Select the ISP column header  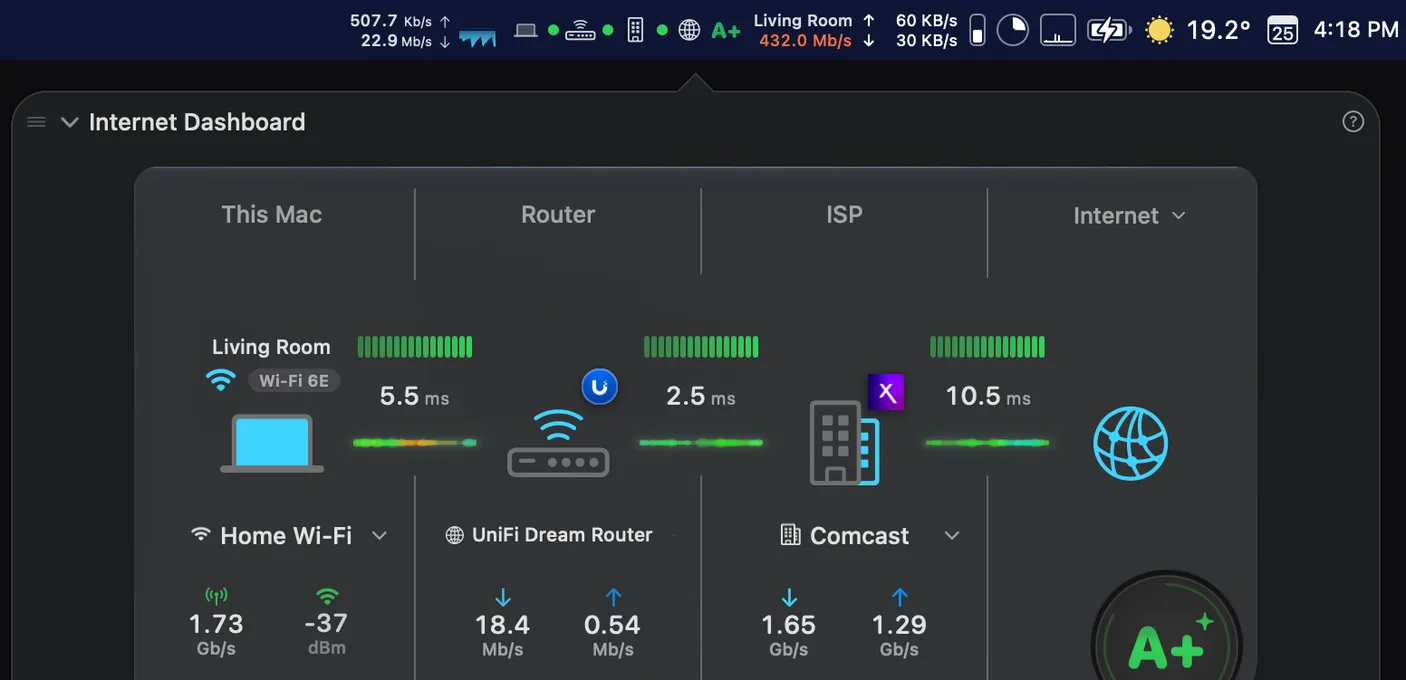click(x=844, y=215)
